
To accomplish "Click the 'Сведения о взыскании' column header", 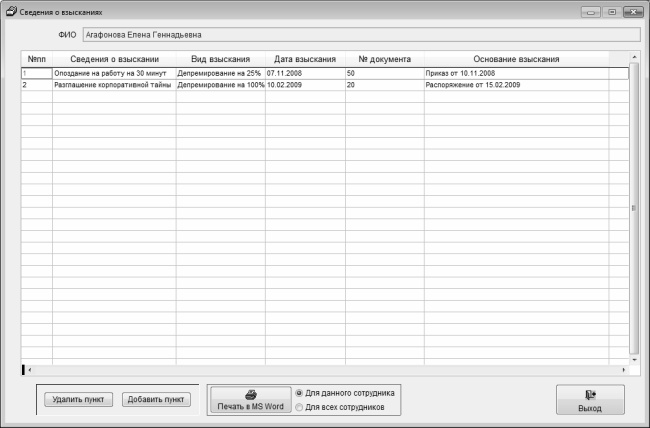I will click(114, 59).
